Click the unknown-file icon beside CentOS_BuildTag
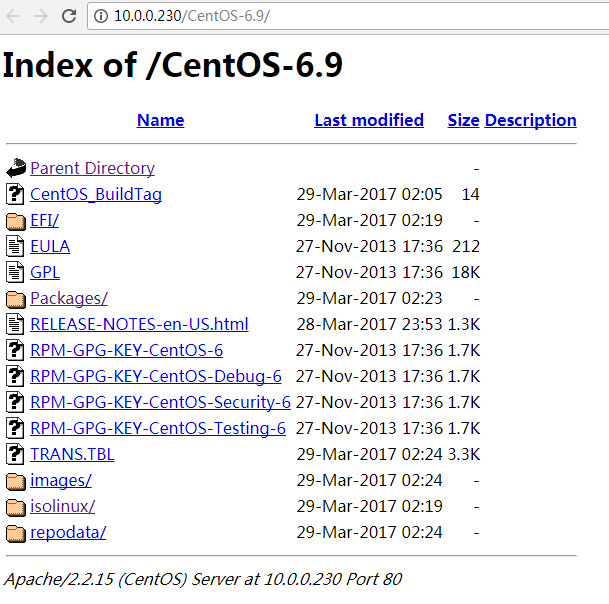Screen dimensions: 609x604 point(16,194)
